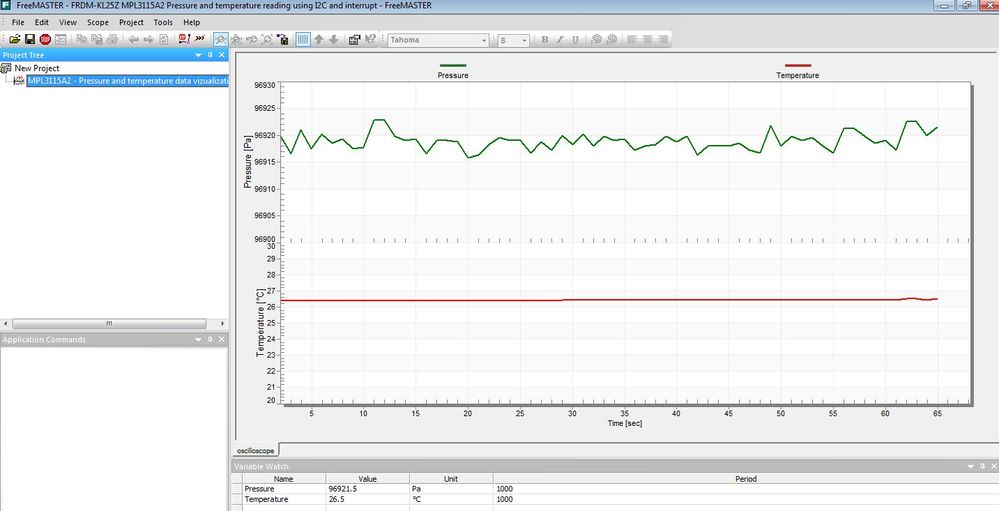The height and width of the screenshot is (511, 999).
Task: Close the Project Tree panel
Action: [x=222, y=55]
